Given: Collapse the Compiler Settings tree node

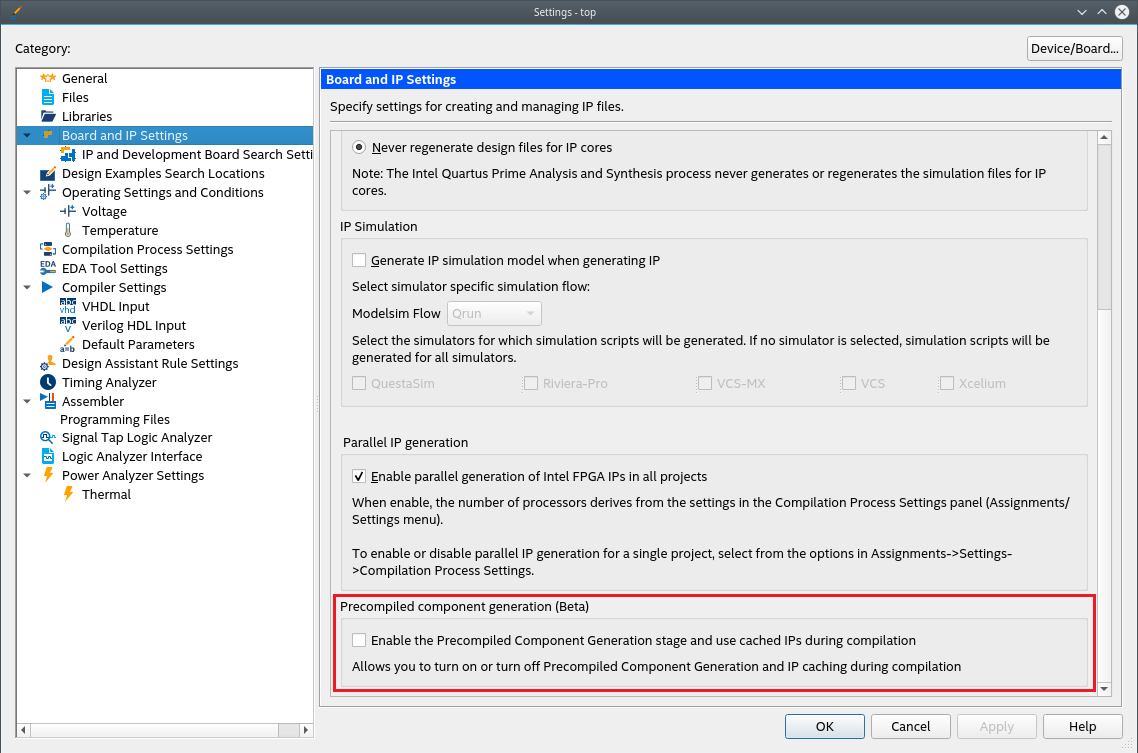Looking at the screenshot, I should point(27,287).
